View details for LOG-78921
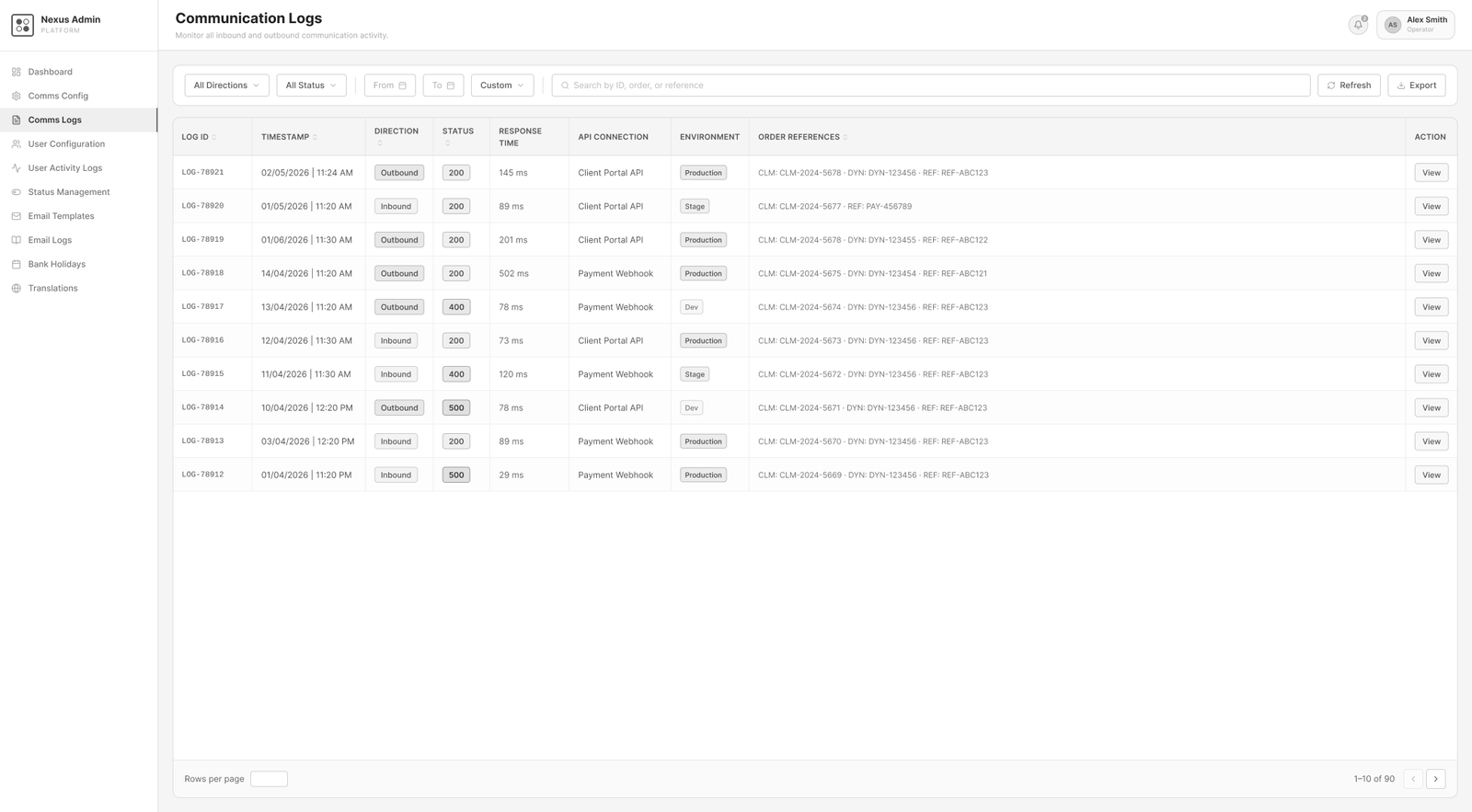Screen dimensions: 1472x812 tap(1432, 173)
